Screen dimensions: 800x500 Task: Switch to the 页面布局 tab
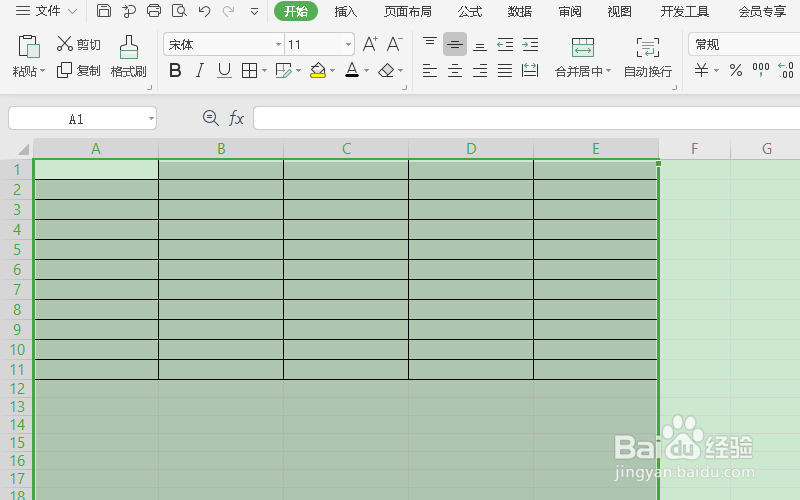pos(408,11)
